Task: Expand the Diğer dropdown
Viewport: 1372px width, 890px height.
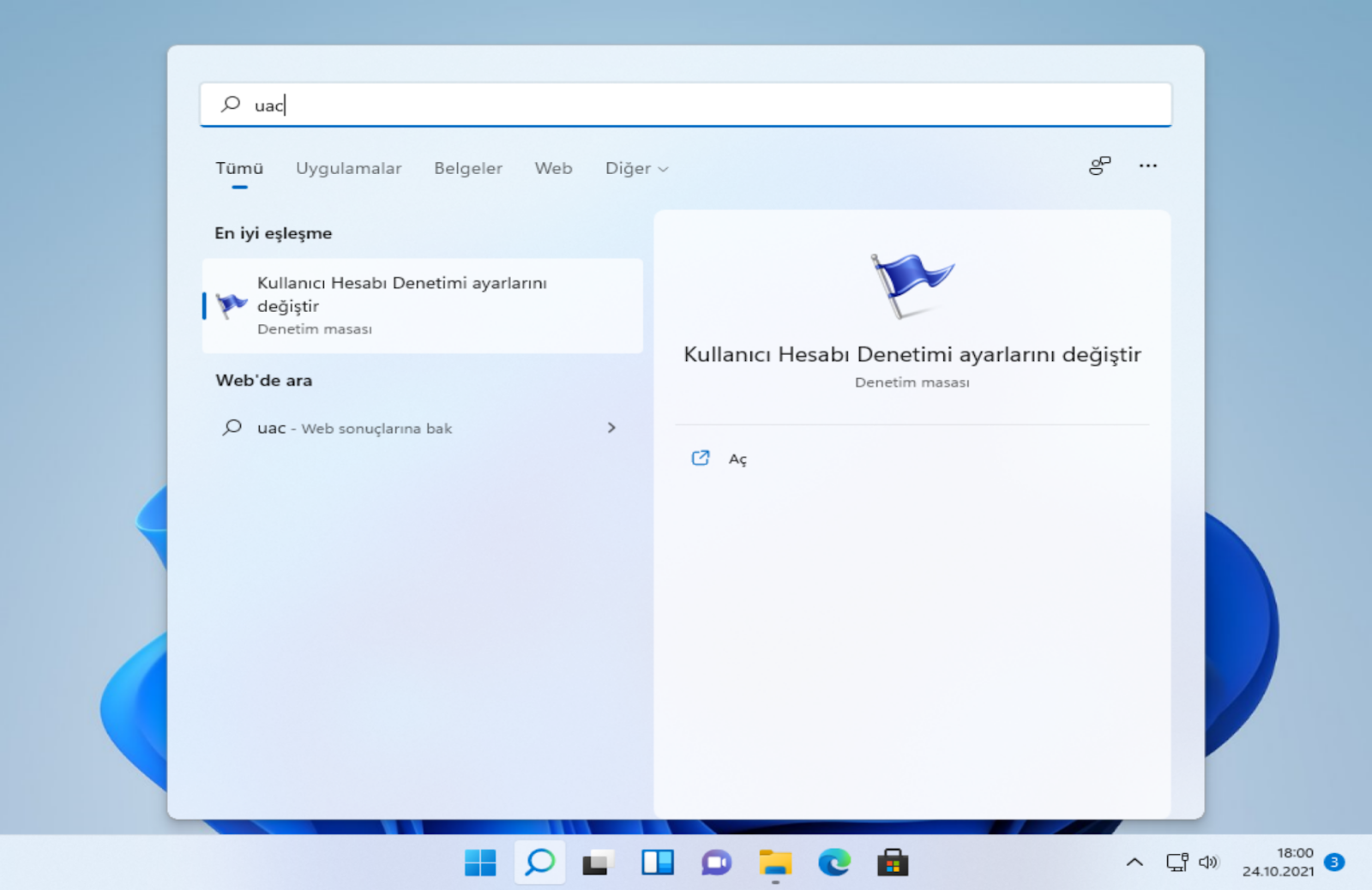Action: click(x=636, y=168)
